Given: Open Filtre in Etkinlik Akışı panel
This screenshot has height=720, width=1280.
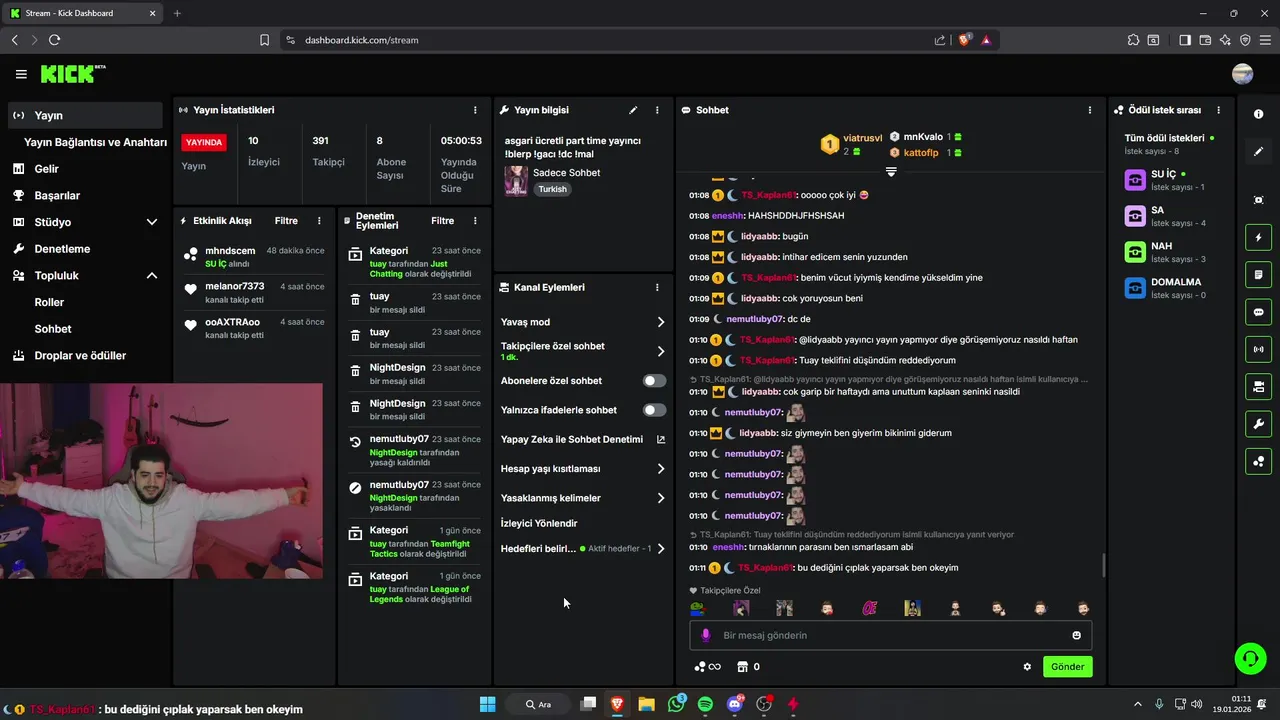Looking at the screenshot, I should pos(286,221).
